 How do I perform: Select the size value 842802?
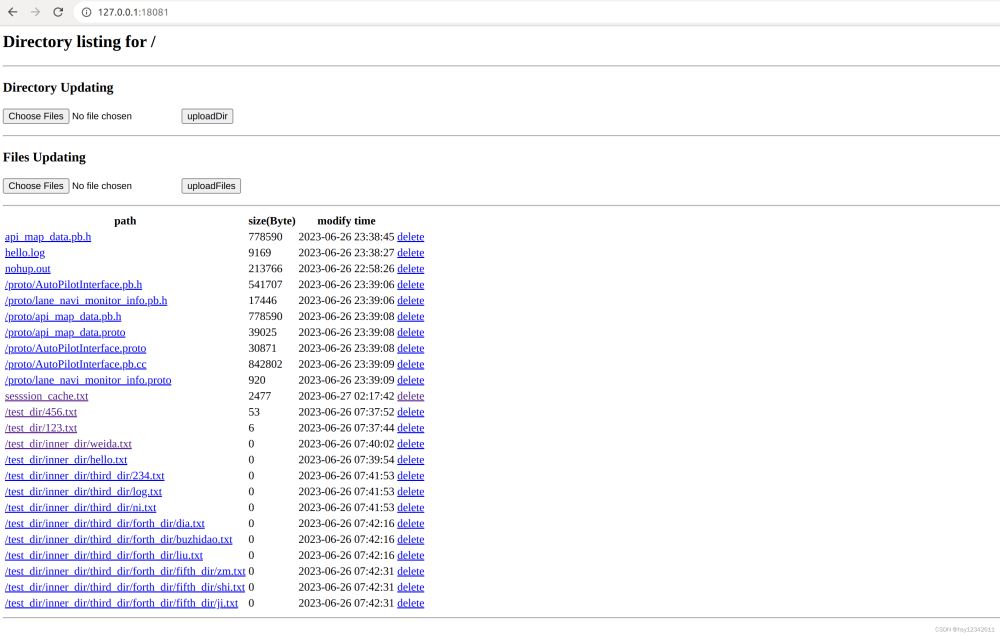[x=265, y=364]
